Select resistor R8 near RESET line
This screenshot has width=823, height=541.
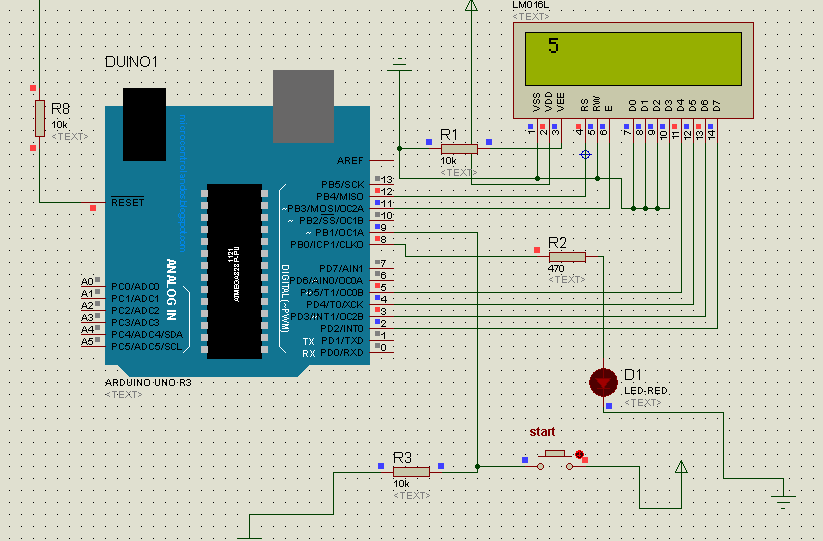point(40,119)
